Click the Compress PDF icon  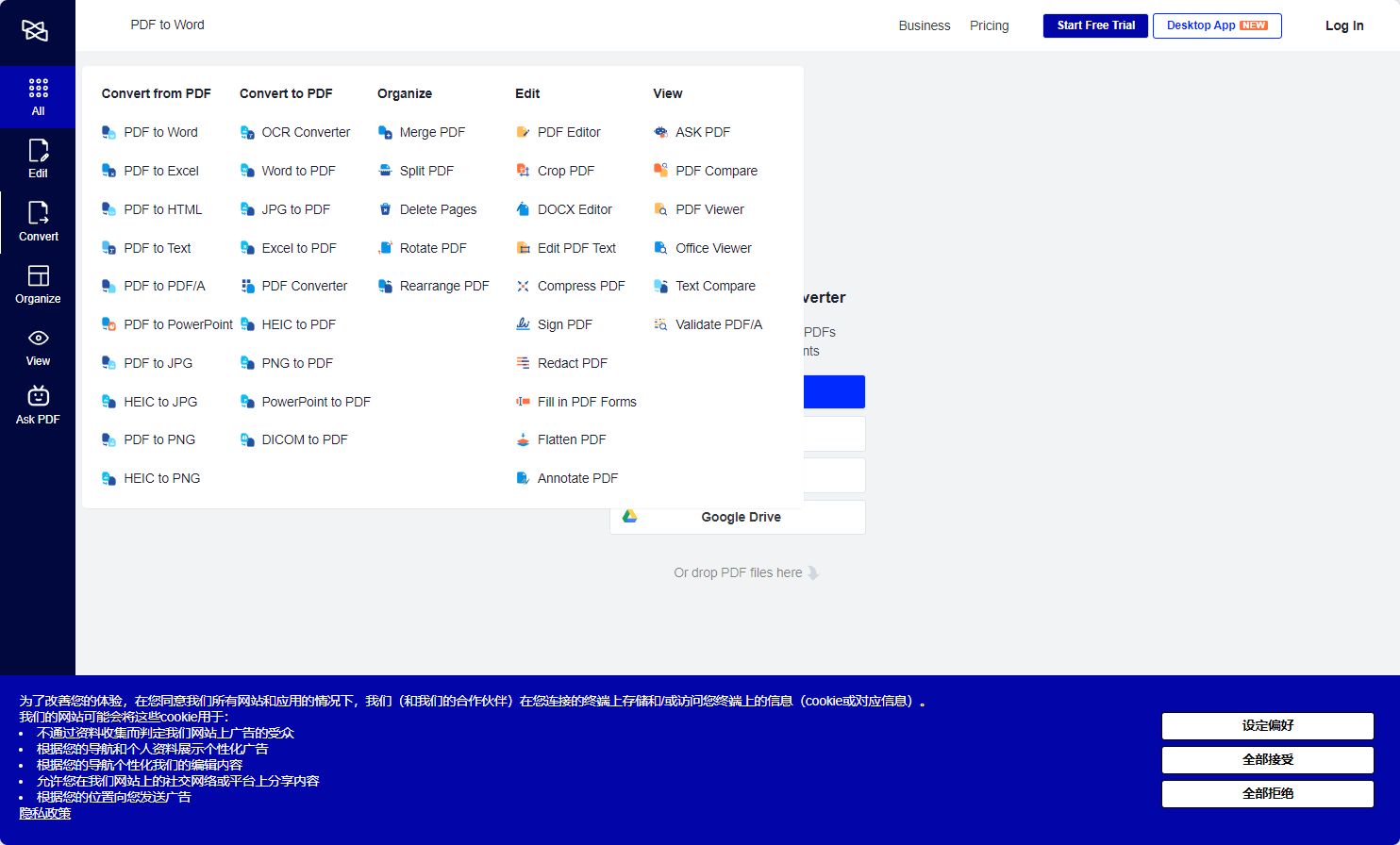523,286
